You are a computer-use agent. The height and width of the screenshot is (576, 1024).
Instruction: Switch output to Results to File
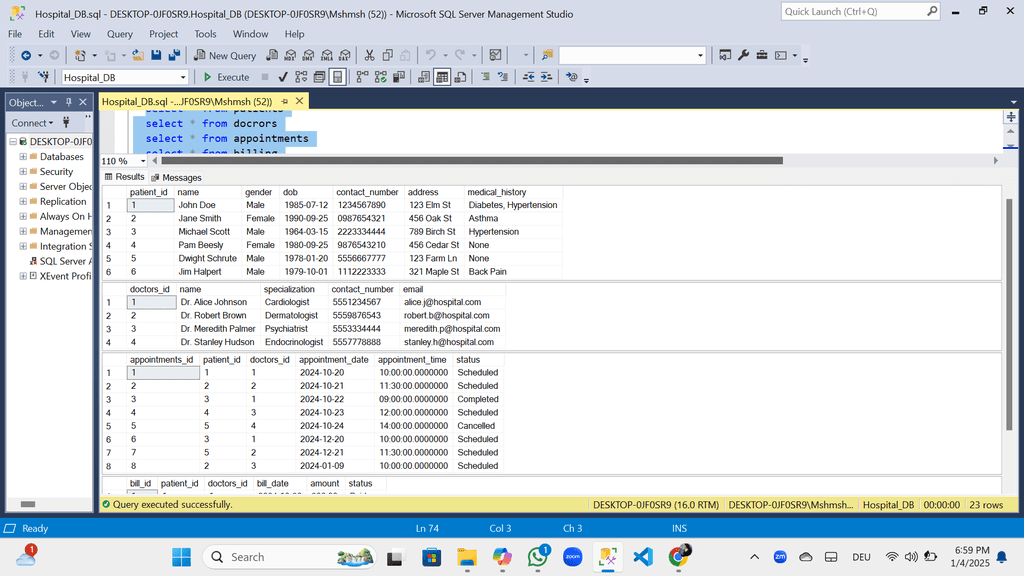click(460, 77)
